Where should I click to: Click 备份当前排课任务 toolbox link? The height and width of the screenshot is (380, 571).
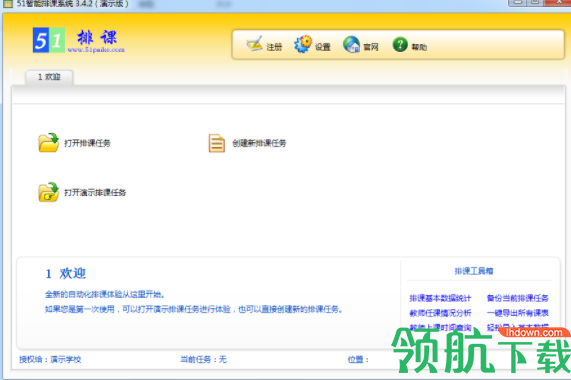[517, 298]
